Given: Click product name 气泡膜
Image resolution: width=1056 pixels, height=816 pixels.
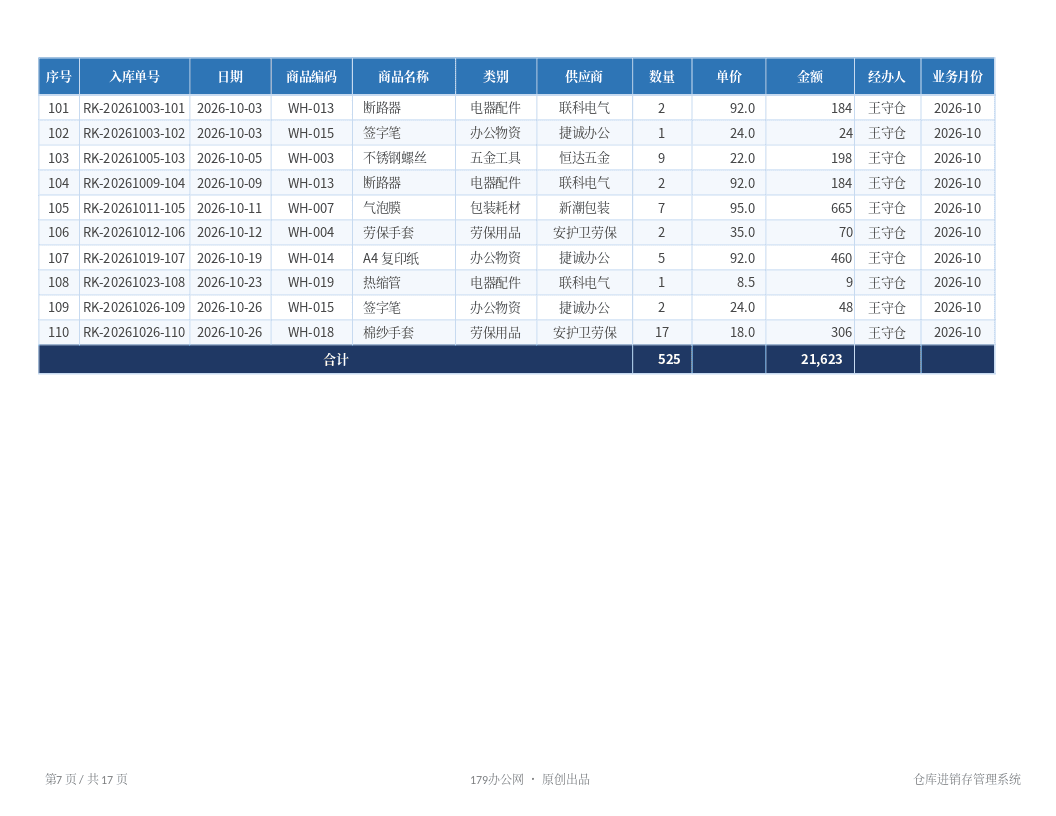Looking at the screenshot, I should pos(382,208).
